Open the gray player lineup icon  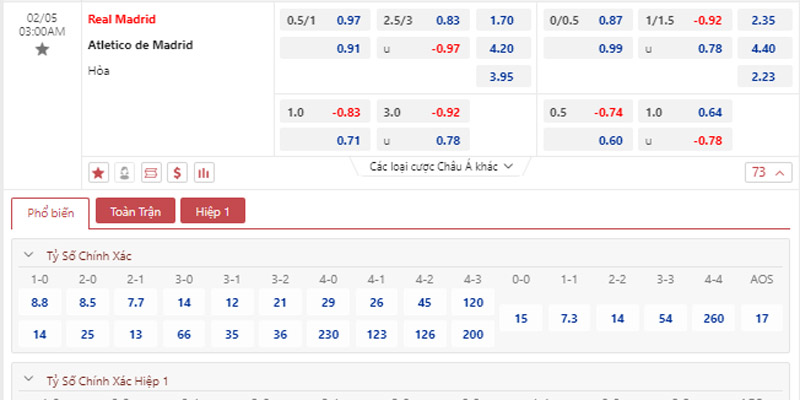tap(124, 173)
